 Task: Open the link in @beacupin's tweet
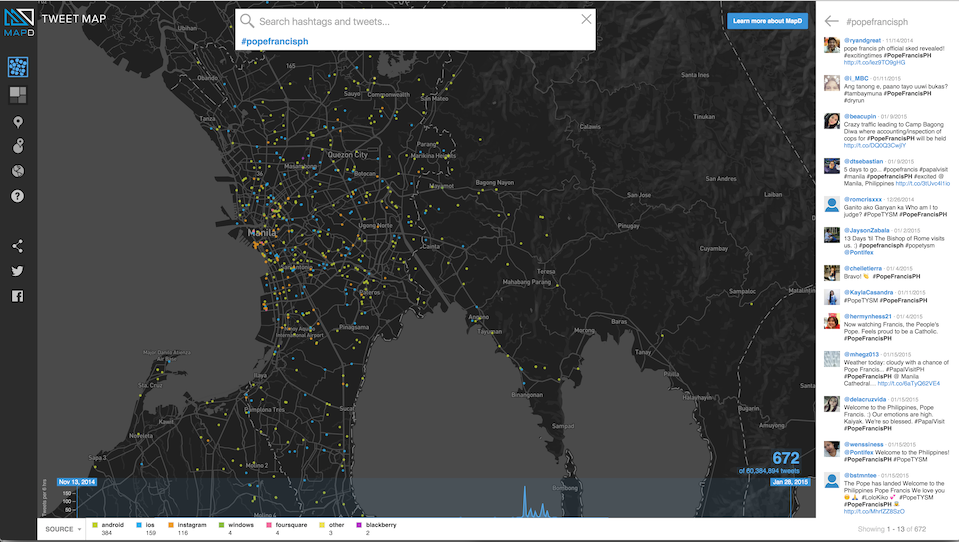point(875,146)
